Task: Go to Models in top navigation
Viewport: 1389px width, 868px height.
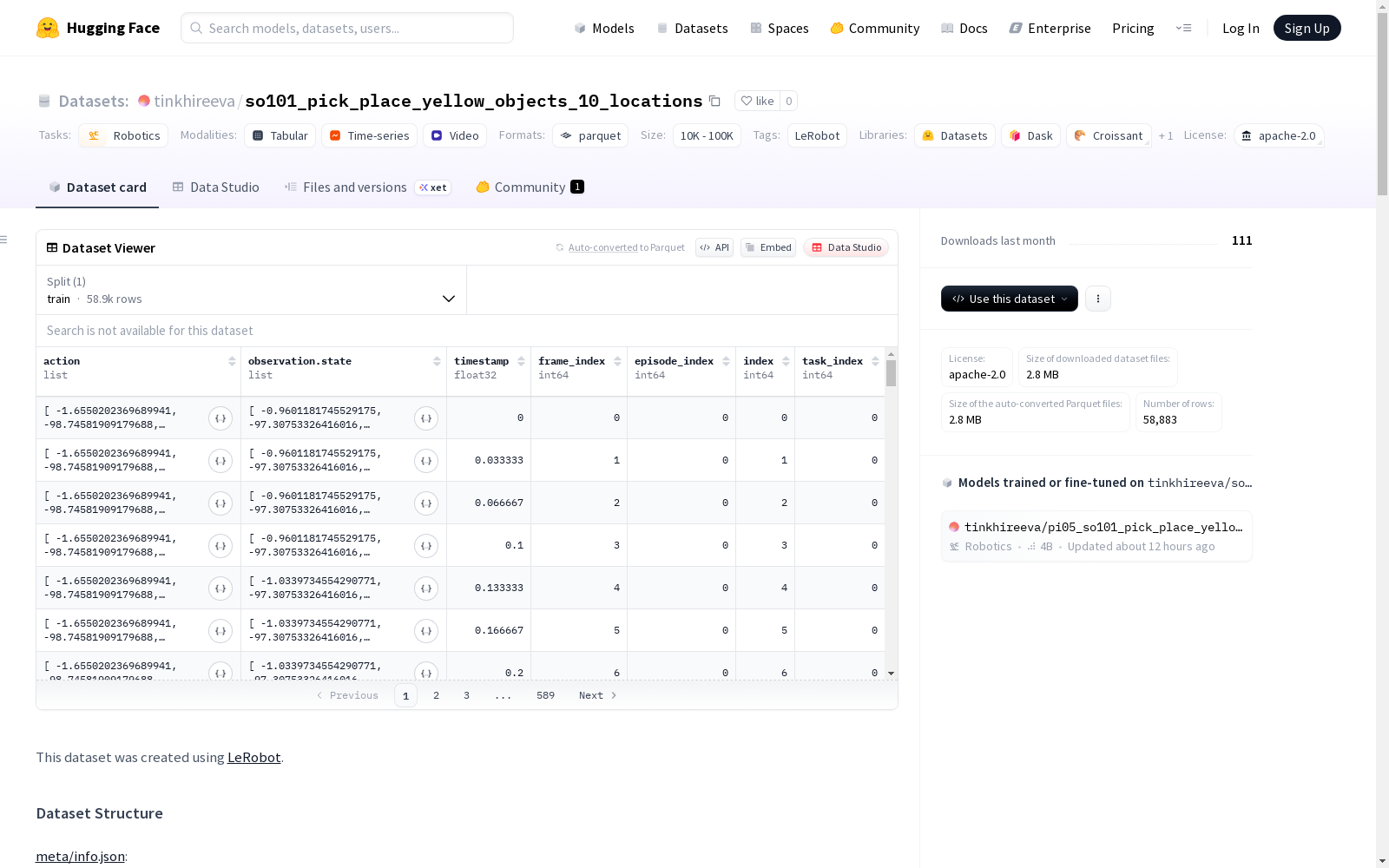Action: coord(604,28)
